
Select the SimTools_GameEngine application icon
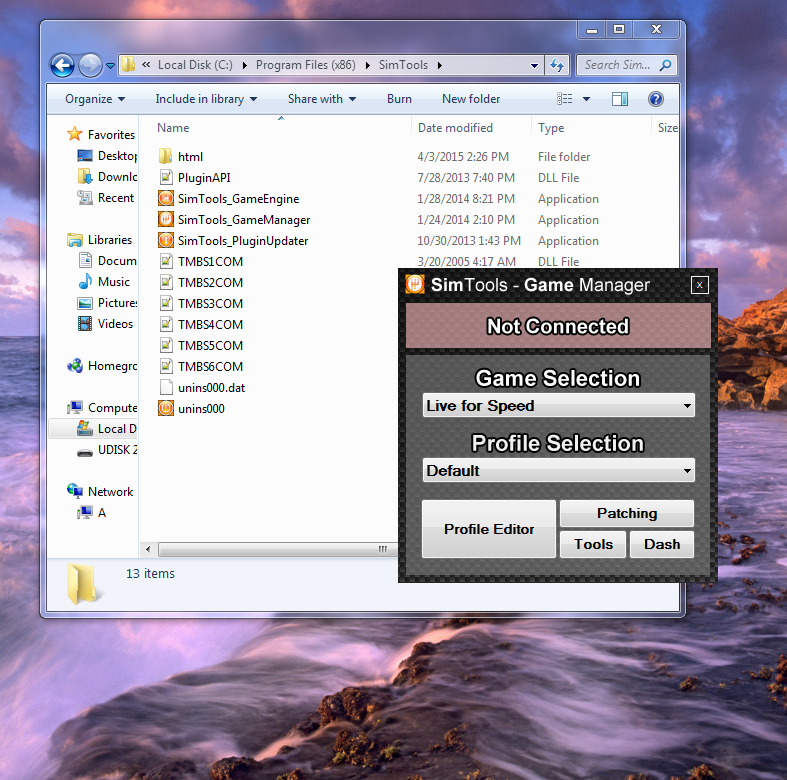pos(166,199)
